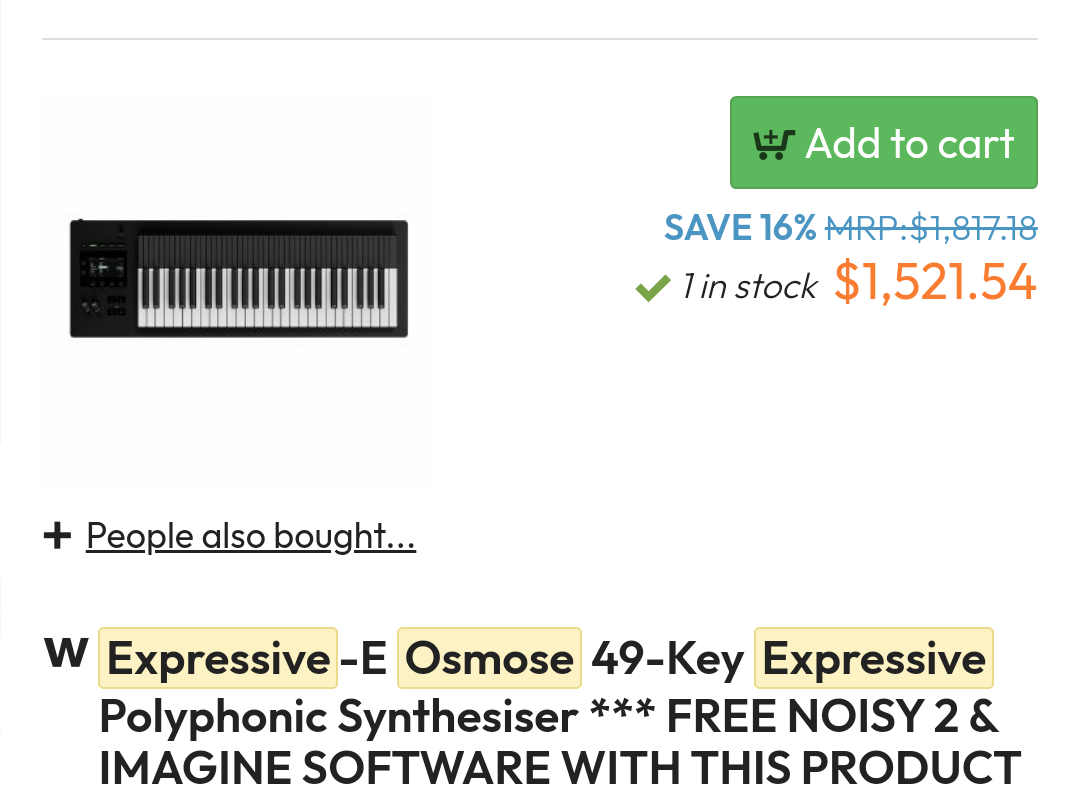1080x800 pixels.
Task: Click the crossed-out MRP $1,817.18 price
Action: [930, 228]
